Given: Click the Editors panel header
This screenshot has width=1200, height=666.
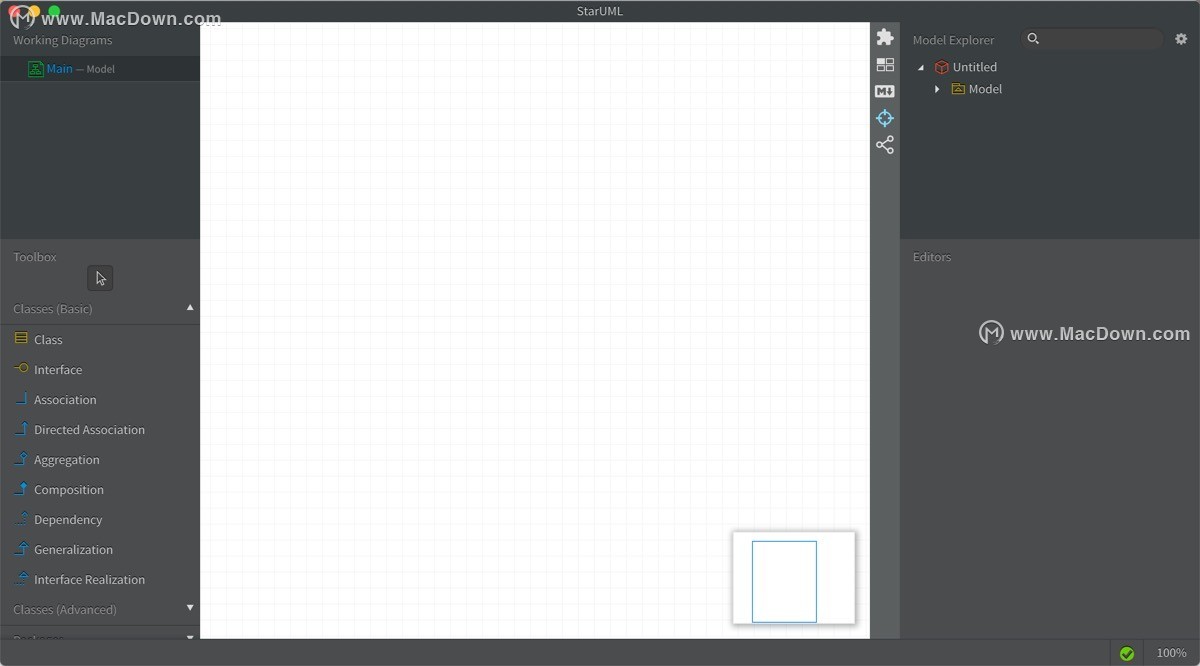Looking at the screenshot, I should pos(932,257).
